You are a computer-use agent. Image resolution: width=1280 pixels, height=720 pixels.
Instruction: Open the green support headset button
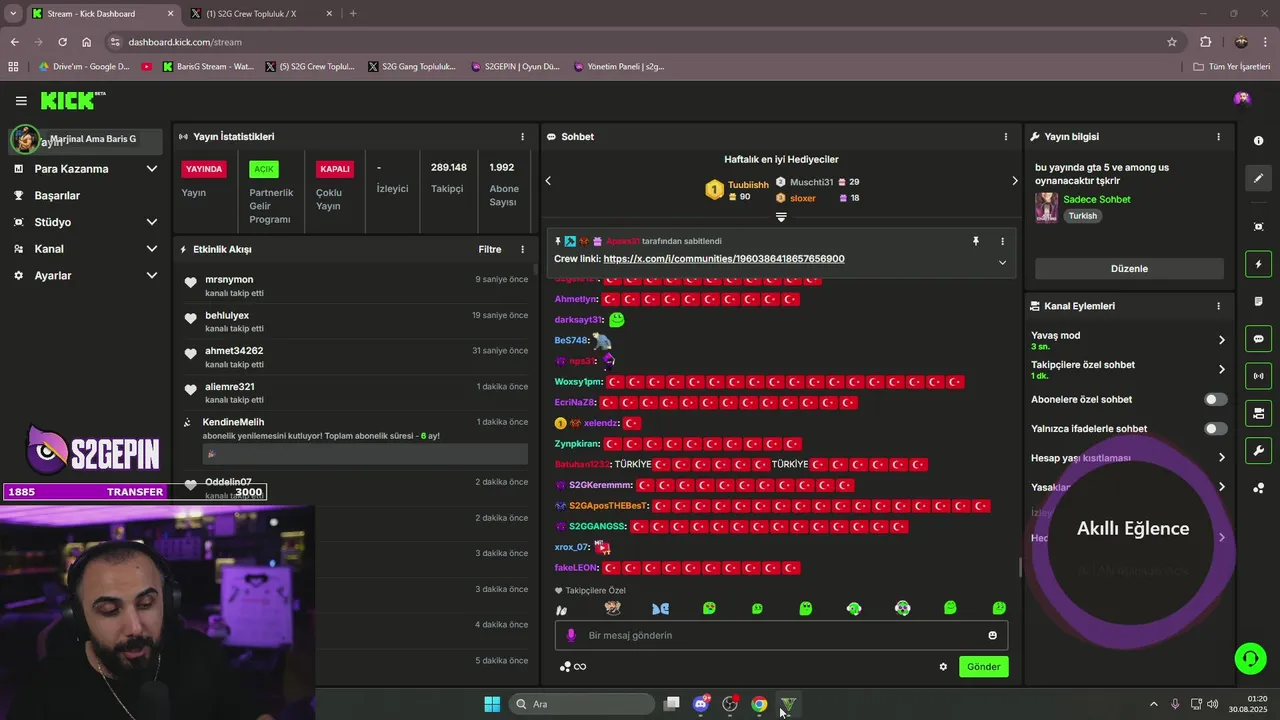click(1250, 658)
